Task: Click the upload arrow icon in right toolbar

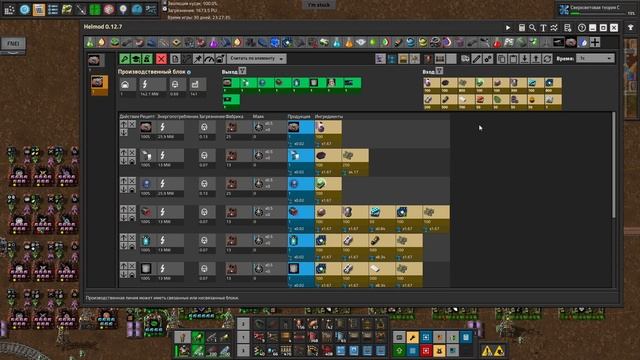Action: click(x=536, y=59)
